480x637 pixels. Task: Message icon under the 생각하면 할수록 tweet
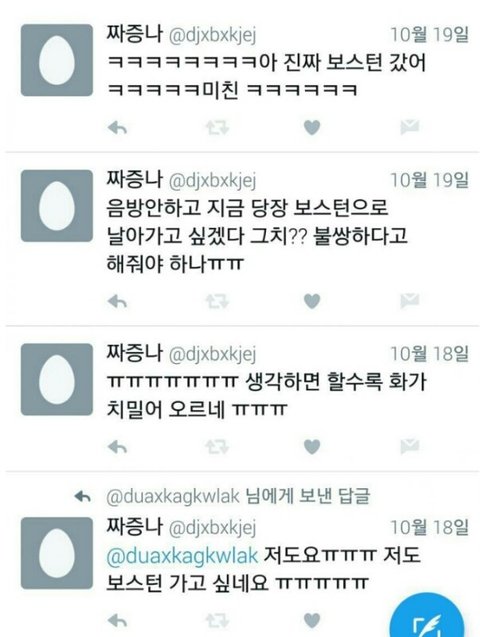pos(409,446)
